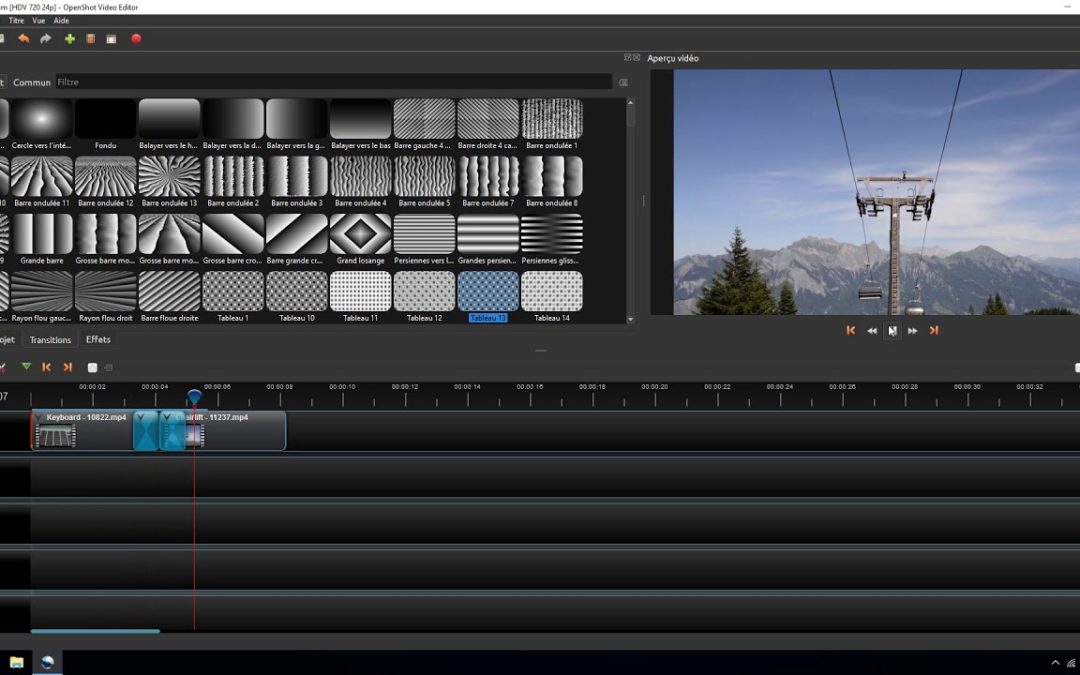The height and width of the screenshot is (675, 1080).
Task: Toggle play/pause in the video preview
Action: (x=892, y=330)
